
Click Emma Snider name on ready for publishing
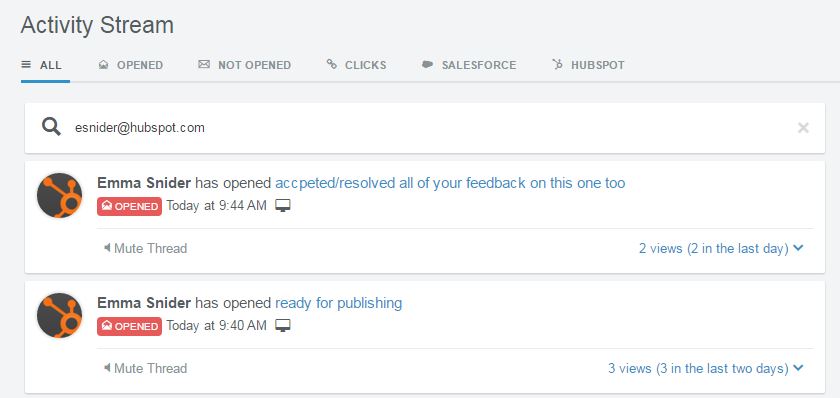click(x=144, y=303)
